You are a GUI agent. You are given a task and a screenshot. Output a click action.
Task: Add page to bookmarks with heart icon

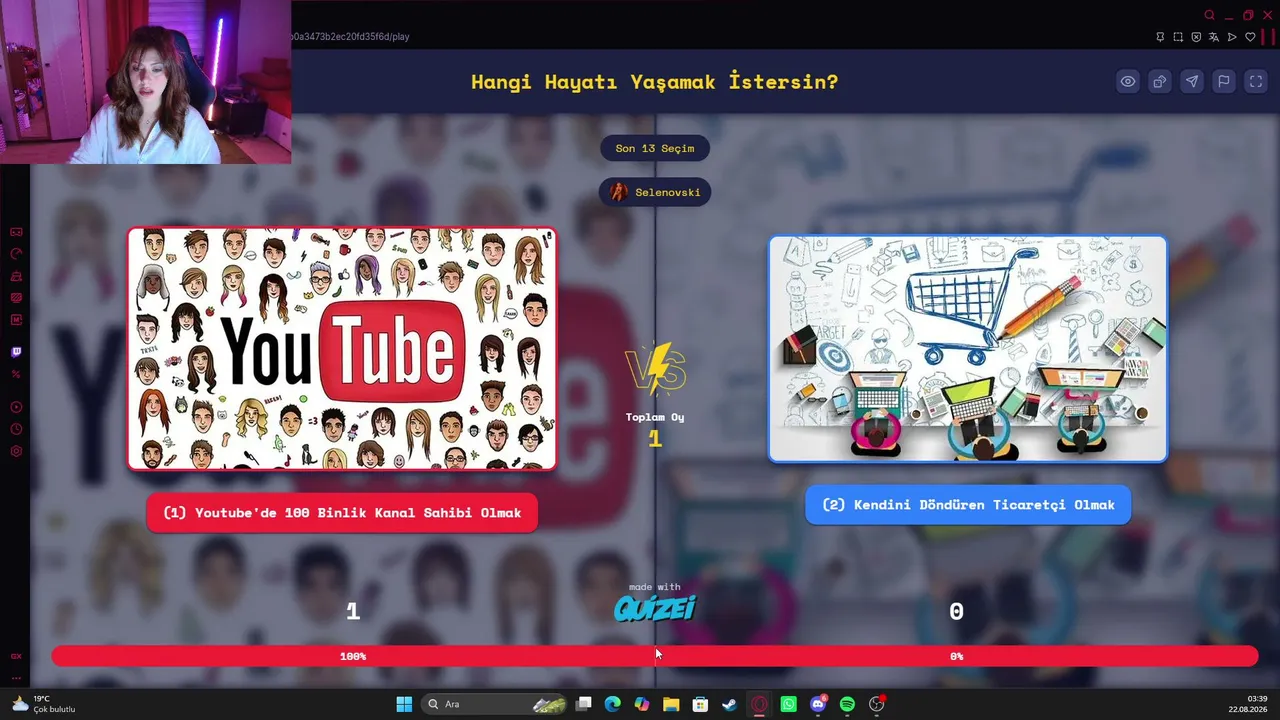point(1250,37)
